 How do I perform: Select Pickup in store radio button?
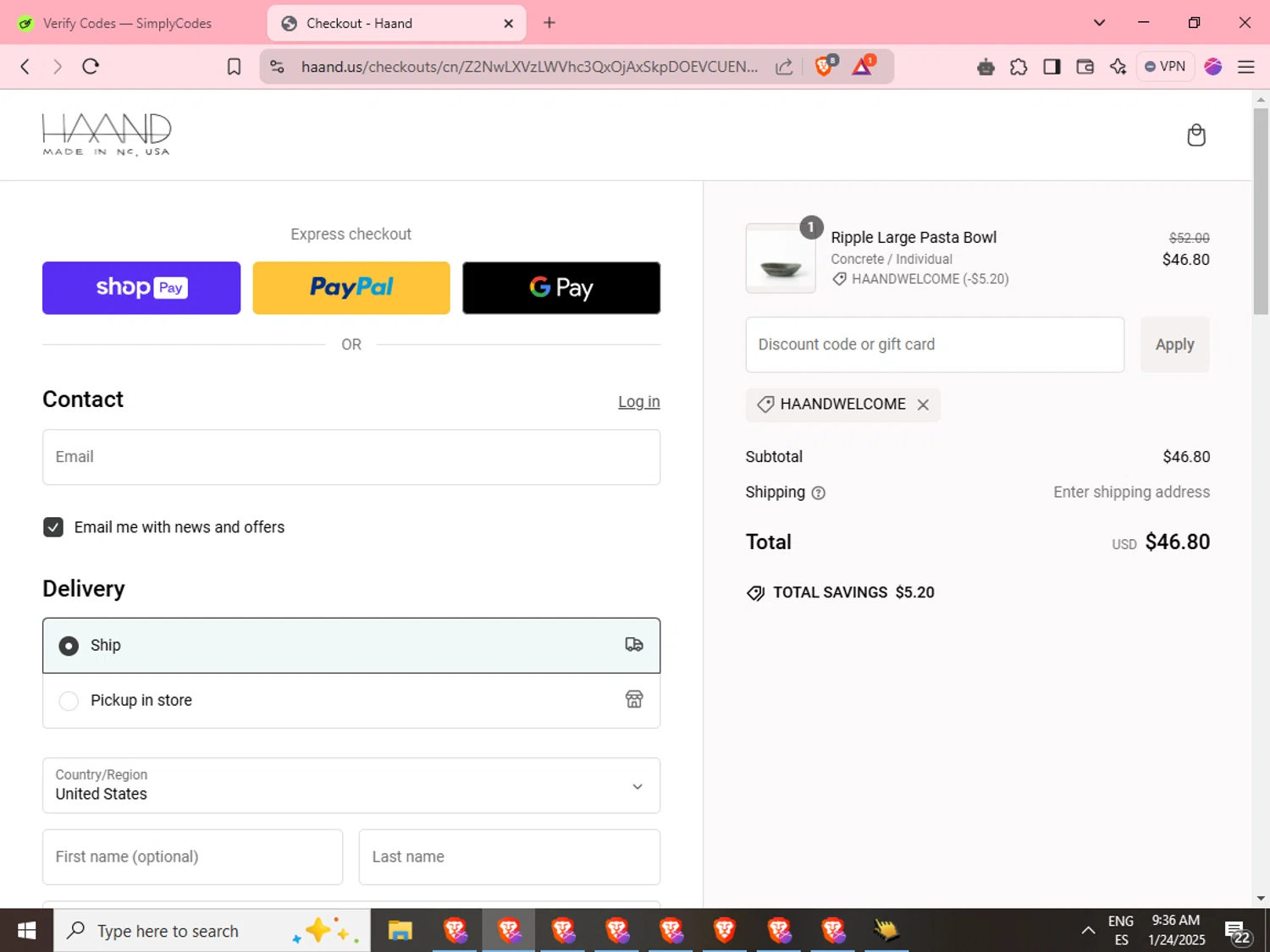coord(69,701)
